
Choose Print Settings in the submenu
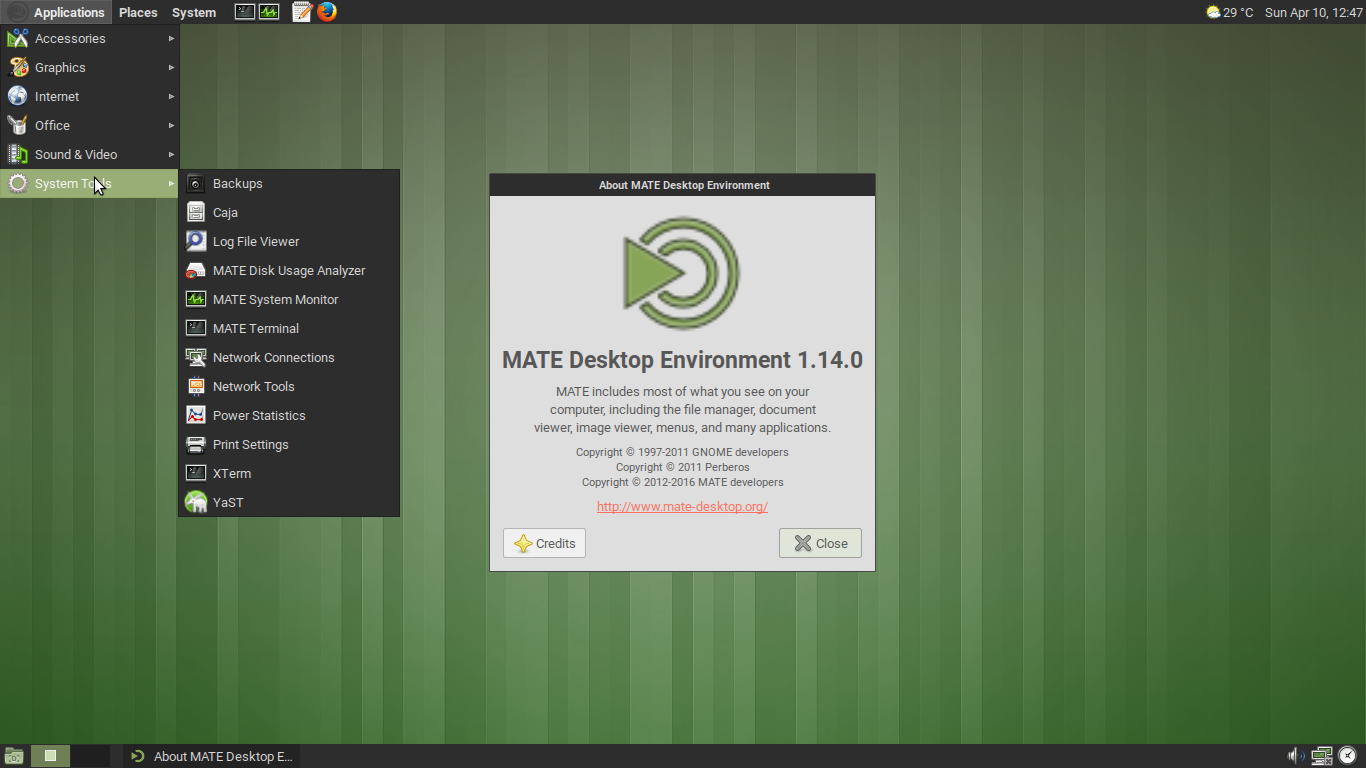(289, 445)
